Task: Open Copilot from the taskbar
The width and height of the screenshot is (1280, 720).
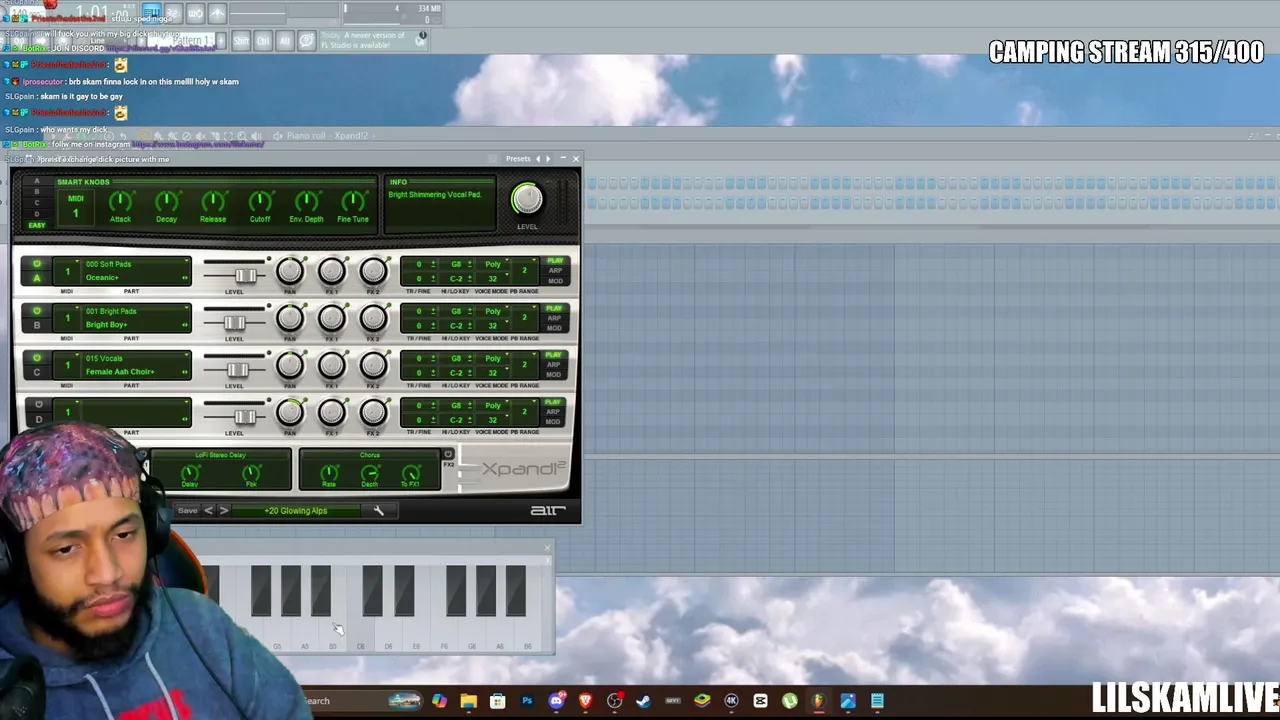Action: pyautogui.click(x=439, y=701)
